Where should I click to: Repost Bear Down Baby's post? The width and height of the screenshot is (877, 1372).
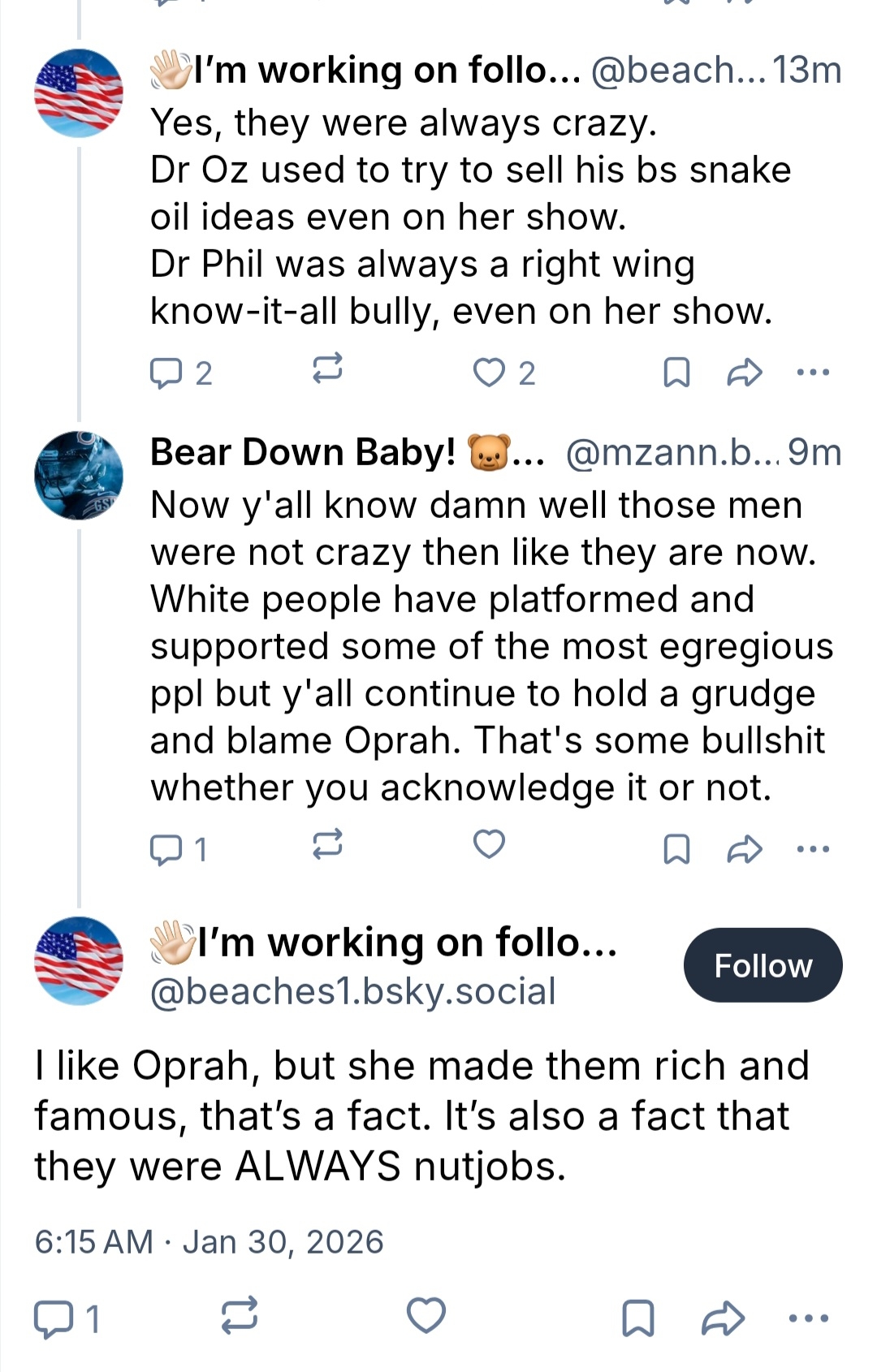pos(327,845)
